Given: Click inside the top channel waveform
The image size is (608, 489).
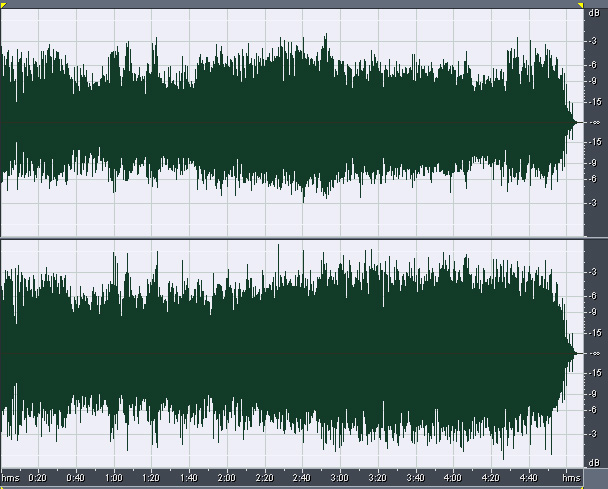Looking at the screenshot, I should (x=292, y=122).
